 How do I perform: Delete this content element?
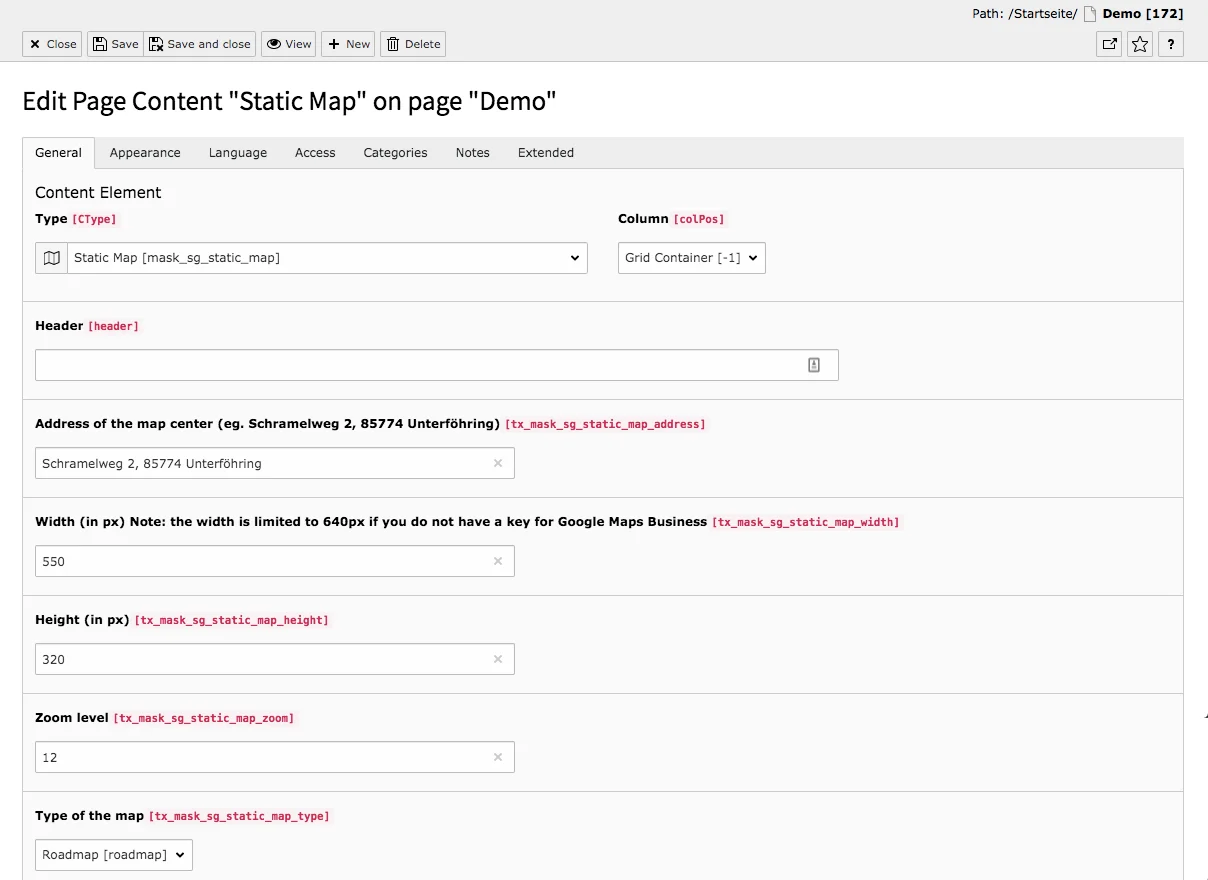(x=412, y=43)
